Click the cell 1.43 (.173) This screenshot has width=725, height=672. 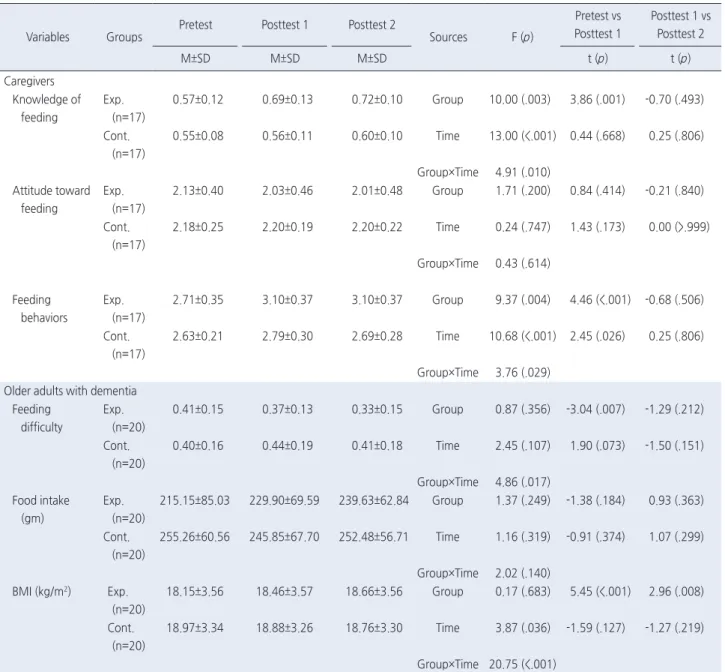[597, 227]
